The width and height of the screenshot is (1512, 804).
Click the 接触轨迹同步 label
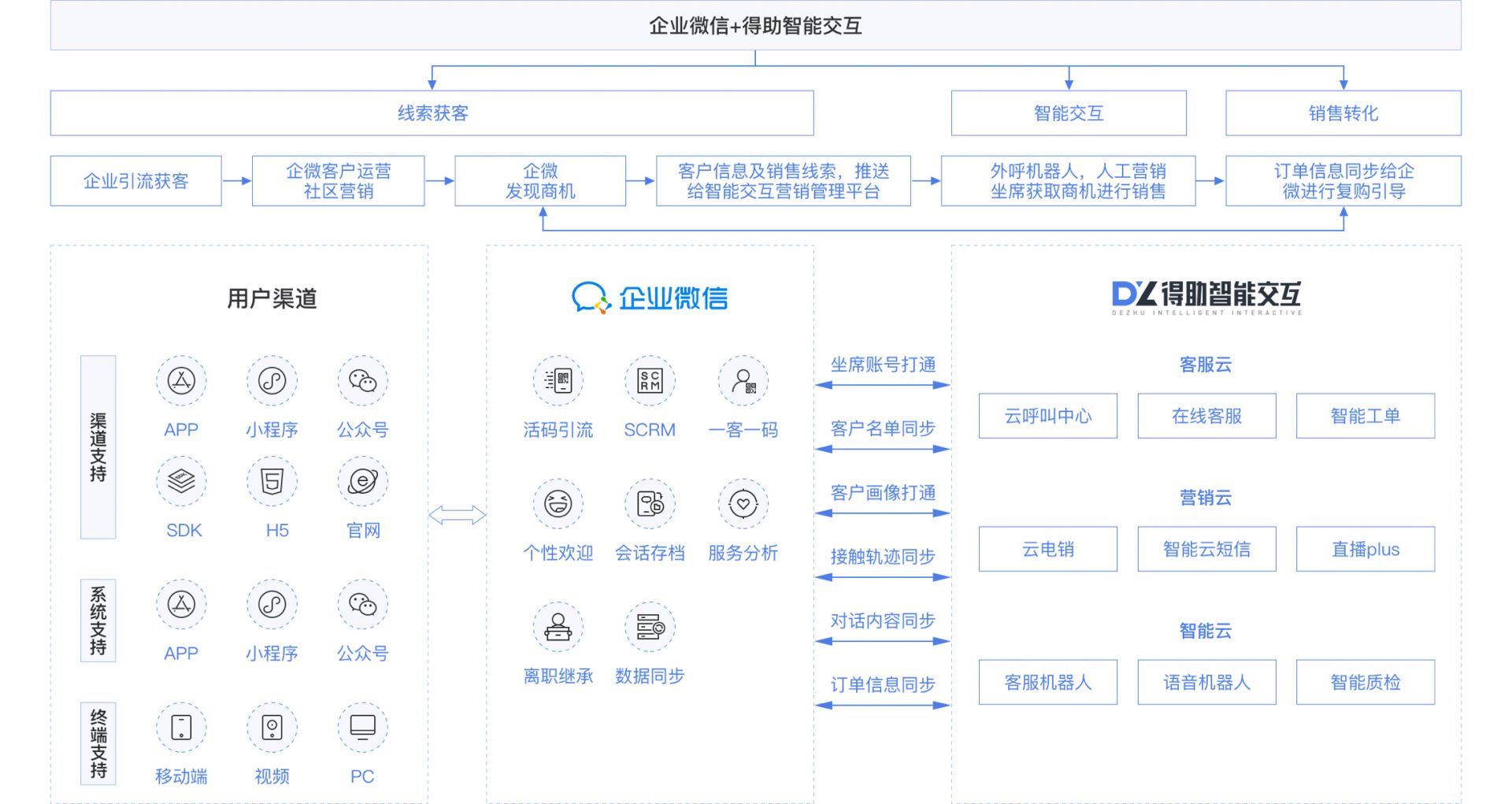coord(883,557)
